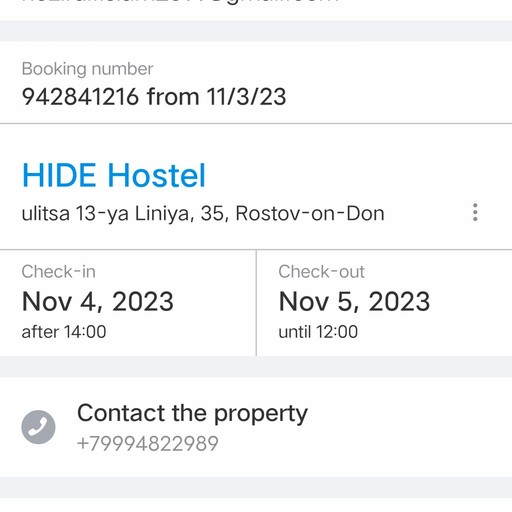The image size is (512, 512).
Task: Tap the word property in the contact row
Action: tap(261, 415)
